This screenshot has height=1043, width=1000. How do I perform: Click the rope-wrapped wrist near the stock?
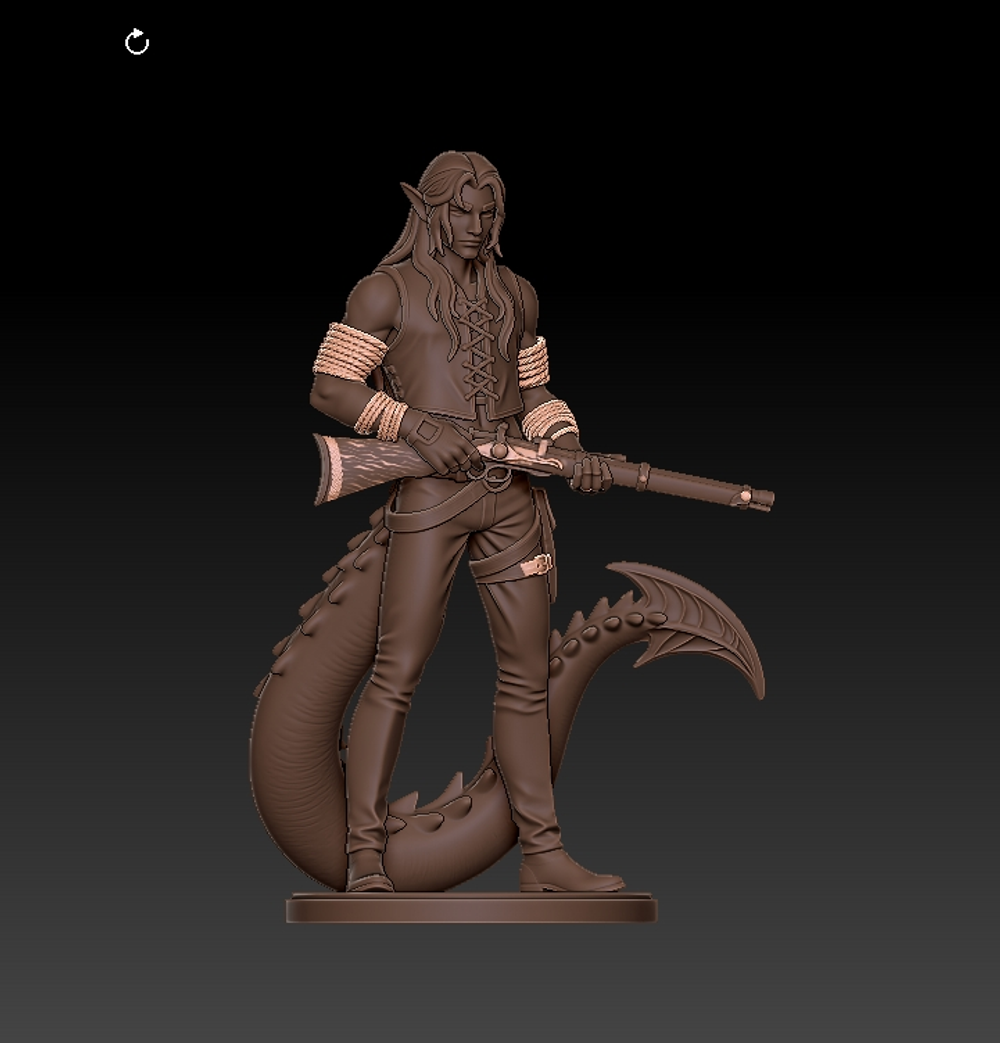(381, 413)
